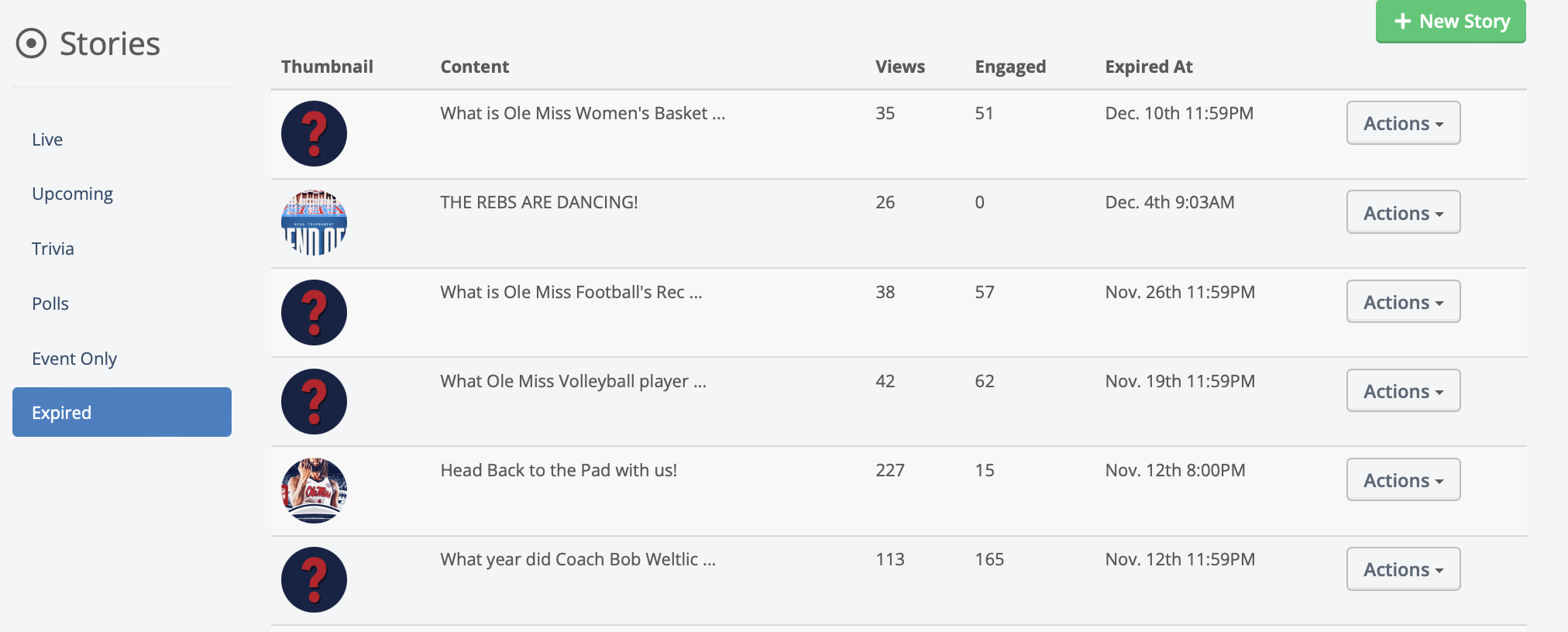Click the Football trivia question-mark thumbnail
This screenshot has height=632, width=1568.
point(314,312)
